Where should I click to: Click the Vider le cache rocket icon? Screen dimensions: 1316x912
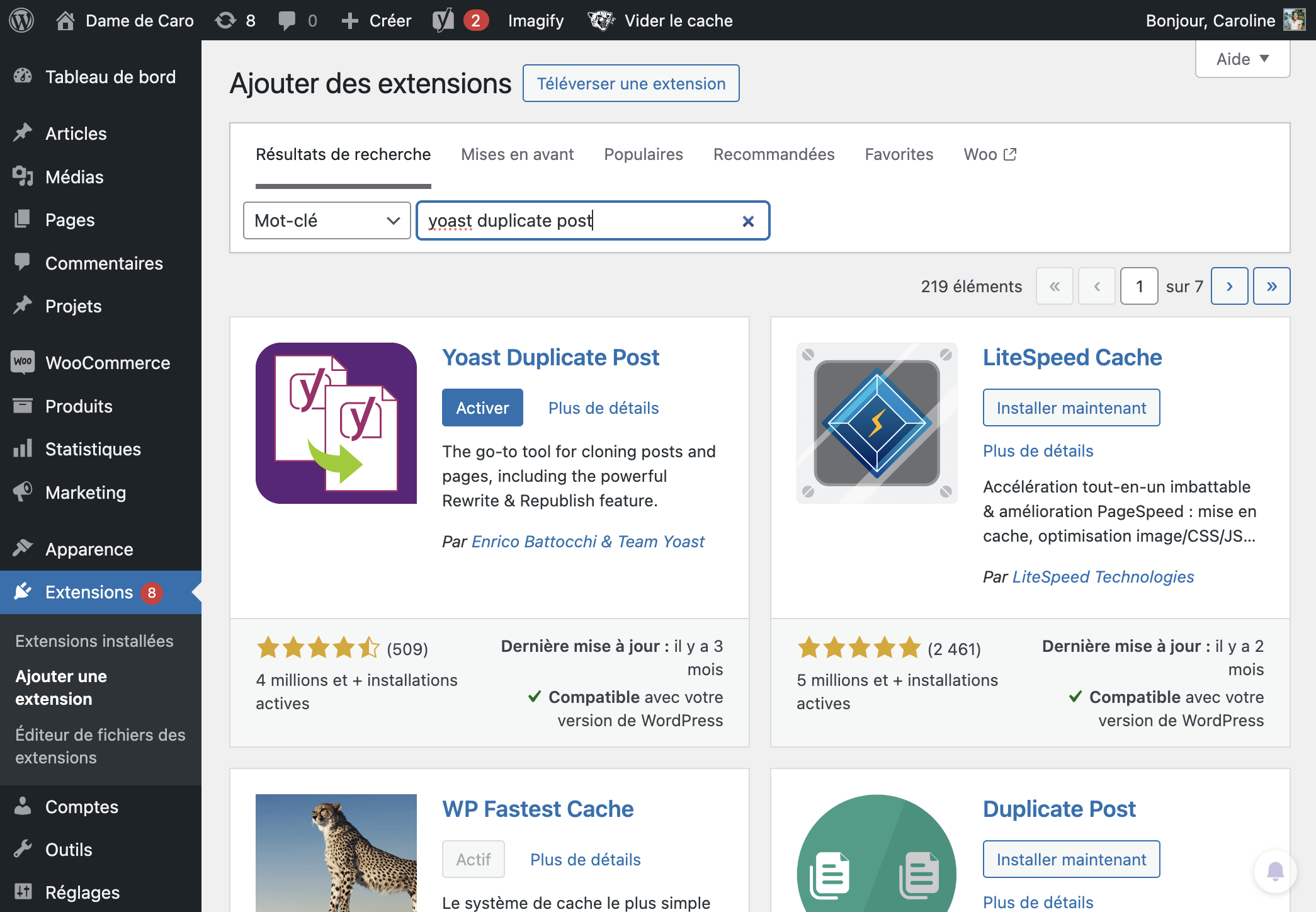(601, 21)
